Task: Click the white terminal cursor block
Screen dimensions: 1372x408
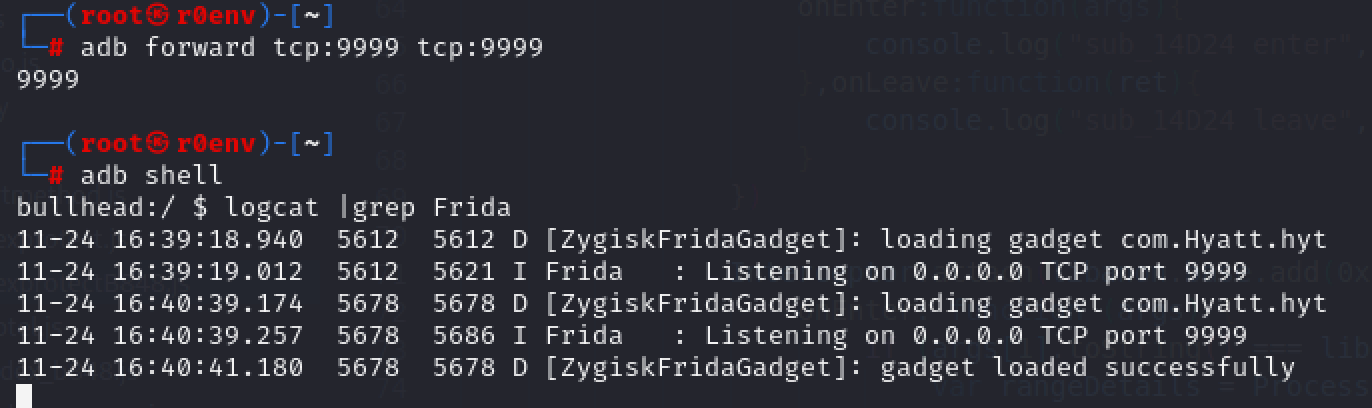Action: (x=24, y=397)
